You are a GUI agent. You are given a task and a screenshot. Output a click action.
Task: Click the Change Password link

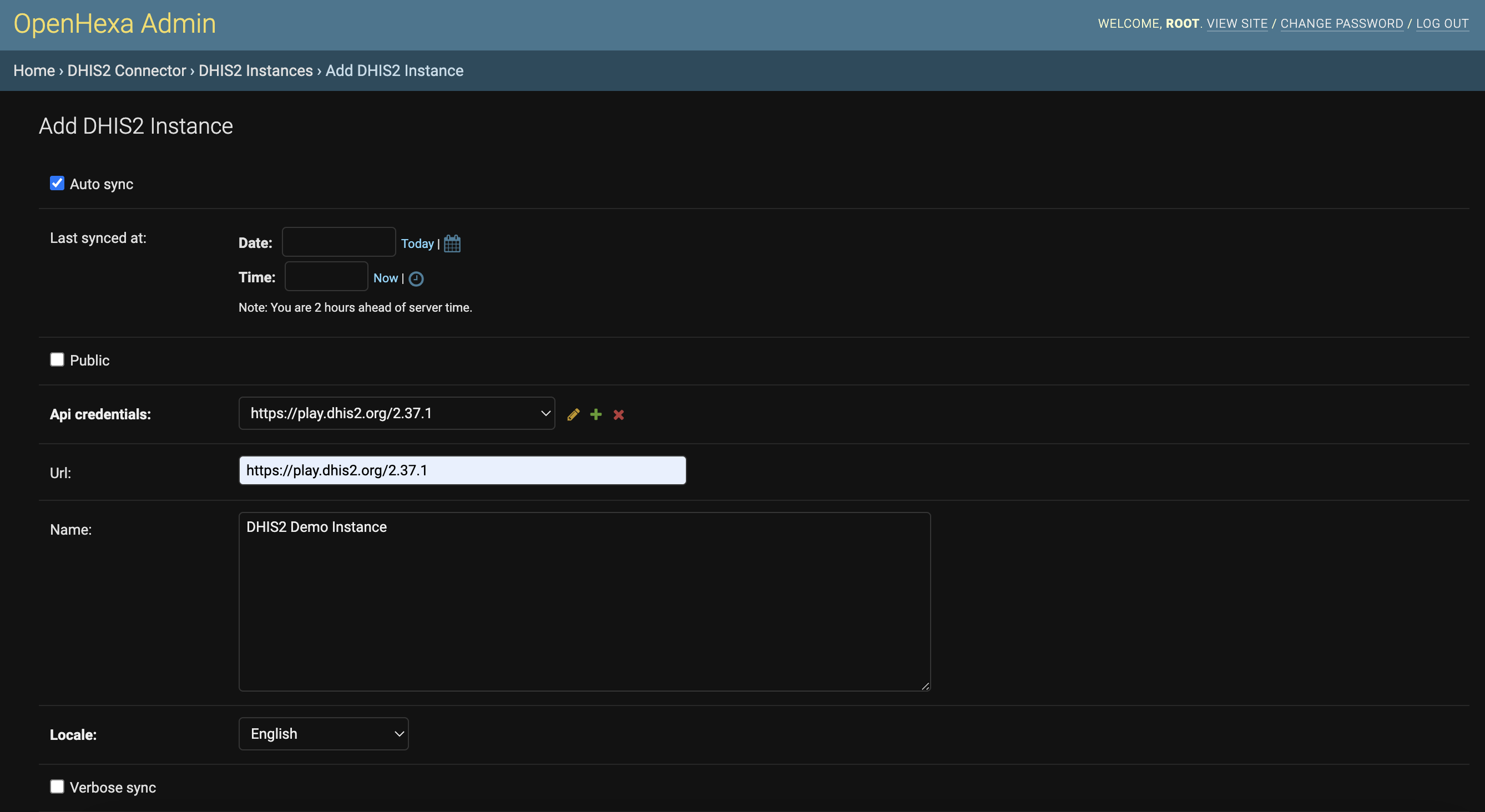(x=1341, y=24)
